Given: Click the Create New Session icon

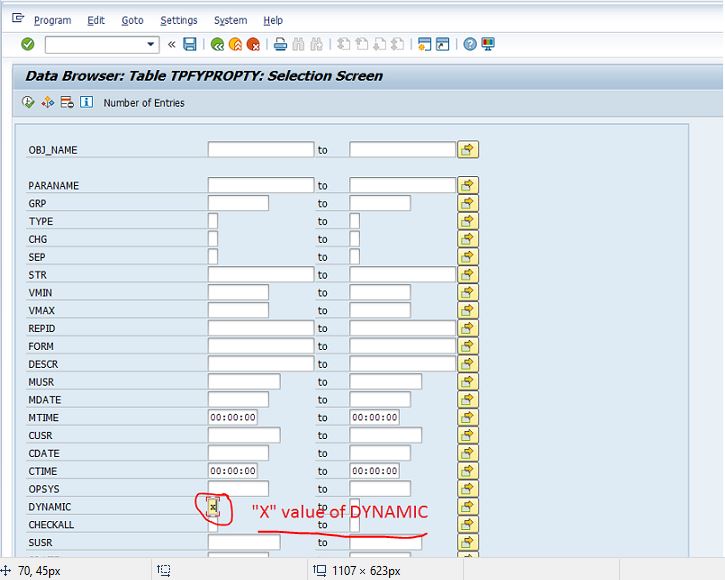Looking at the screenshot, I should pyautogui.click(x=424, y=44).
